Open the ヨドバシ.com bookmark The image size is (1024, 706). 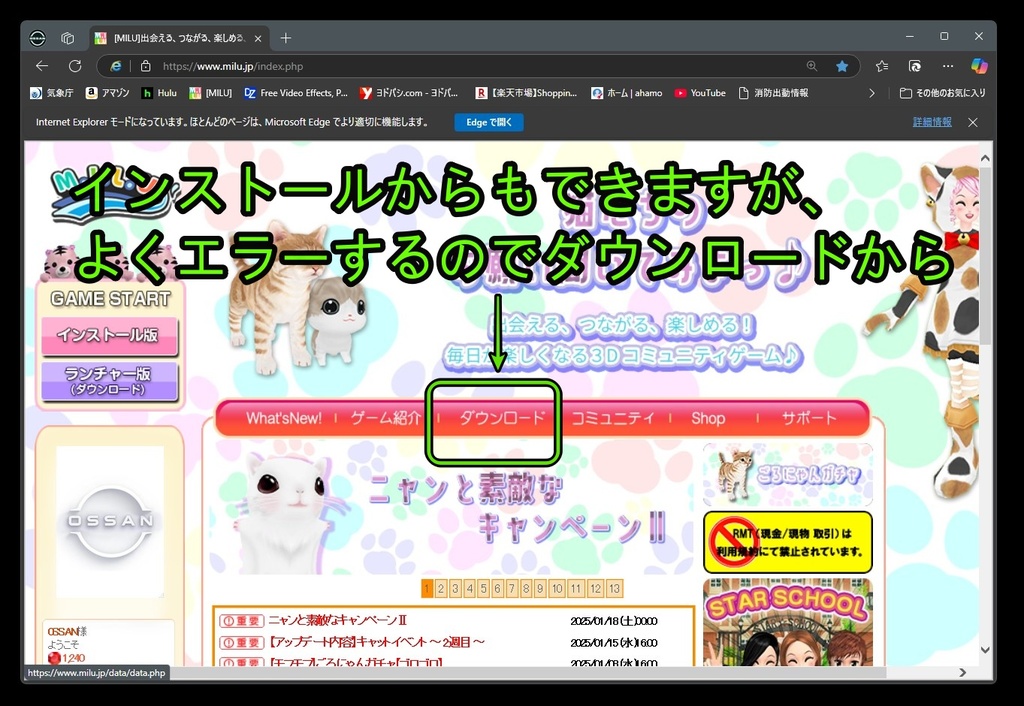pyautogui.click(x=409, y=93)
